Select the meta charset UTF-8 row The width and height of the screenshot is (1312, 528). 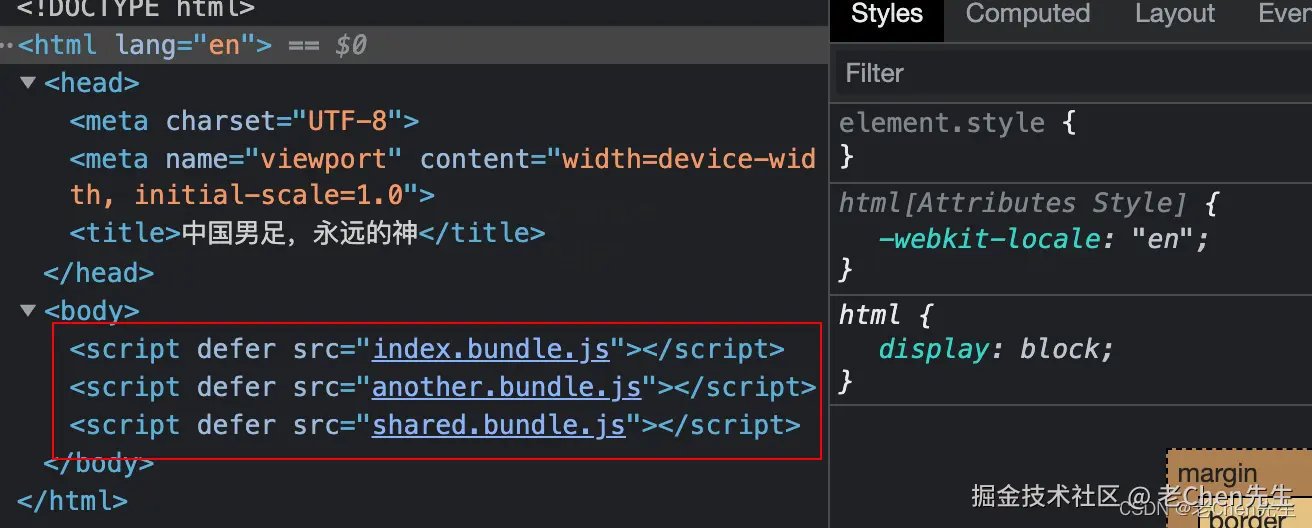pyautogui.click(x=244, y=121)
